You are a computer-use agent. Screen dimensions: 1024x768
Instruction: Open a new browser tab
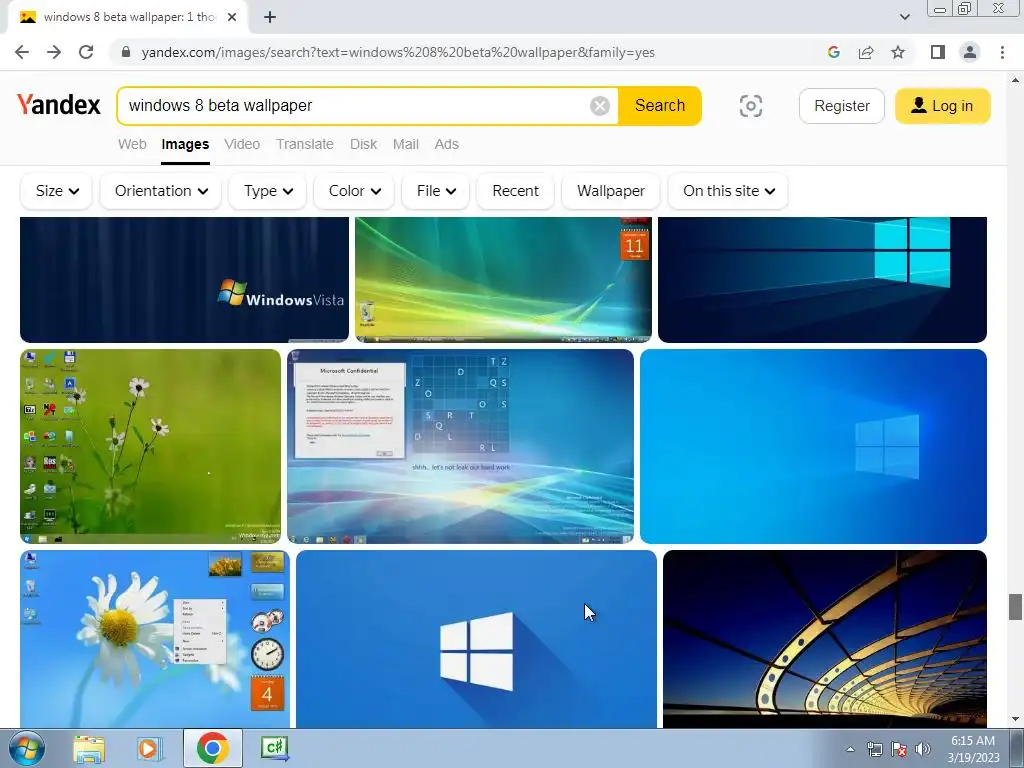270,17
